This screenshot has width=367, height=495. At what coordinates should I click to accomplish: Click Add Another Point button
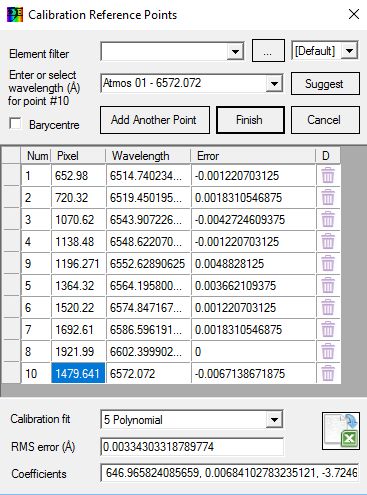click(x=155, y=120)
